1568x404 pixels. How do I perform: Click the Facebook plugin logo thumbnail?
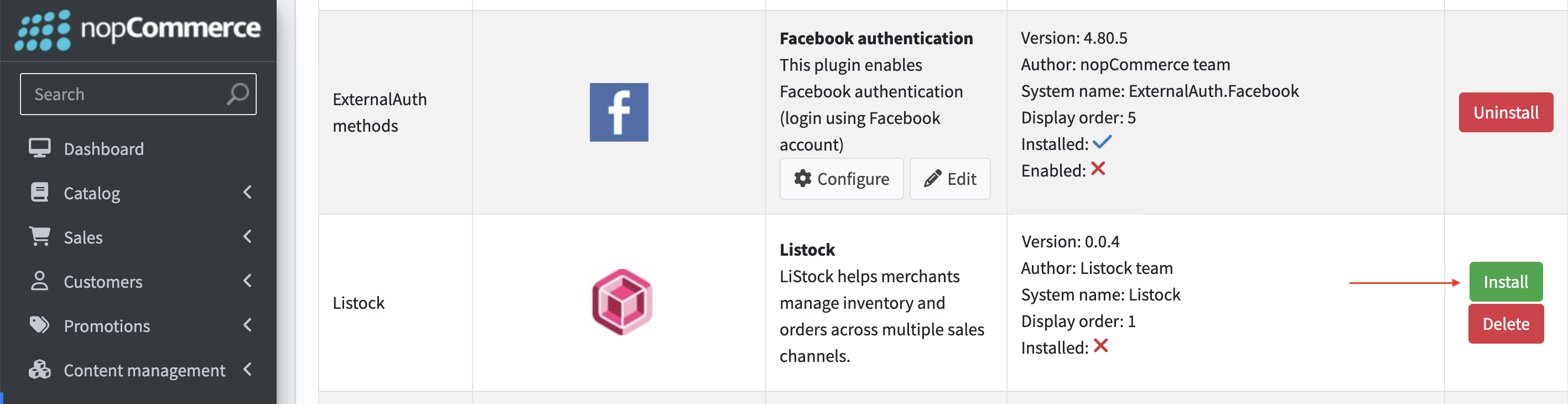coord(619,112)
